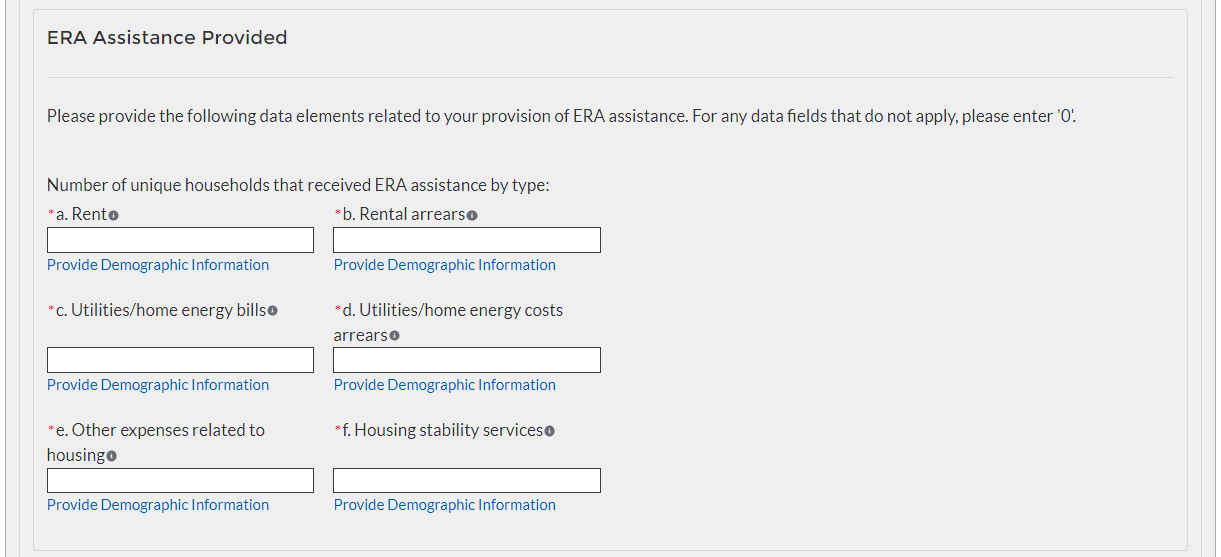Open info tooltip for Utilities/home energy costs arrears
Viewport: 1221px width, 557px height.
395,336
